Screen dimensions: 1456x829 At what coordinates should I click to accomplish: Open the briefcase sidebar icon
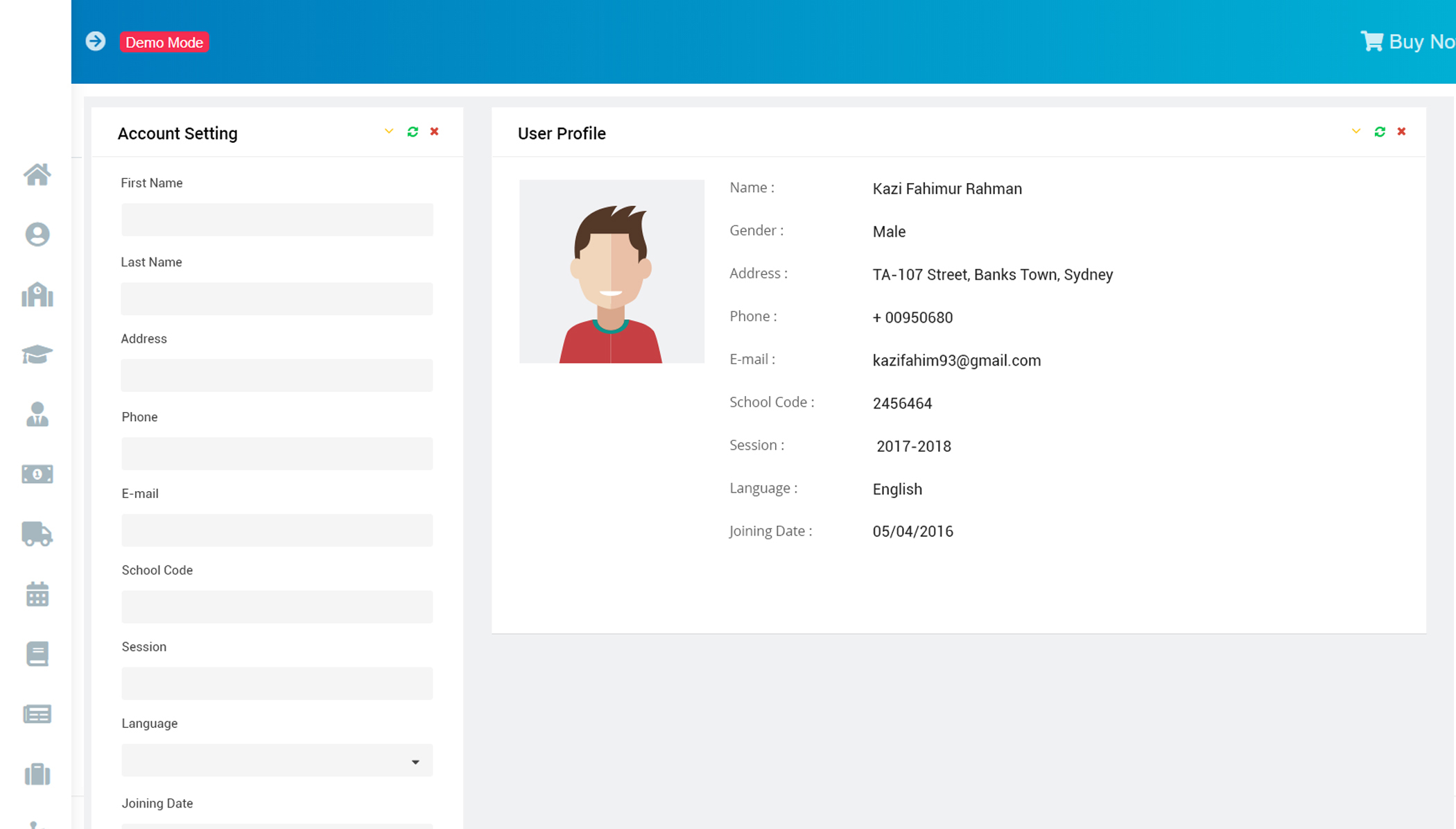click(37, 774)
